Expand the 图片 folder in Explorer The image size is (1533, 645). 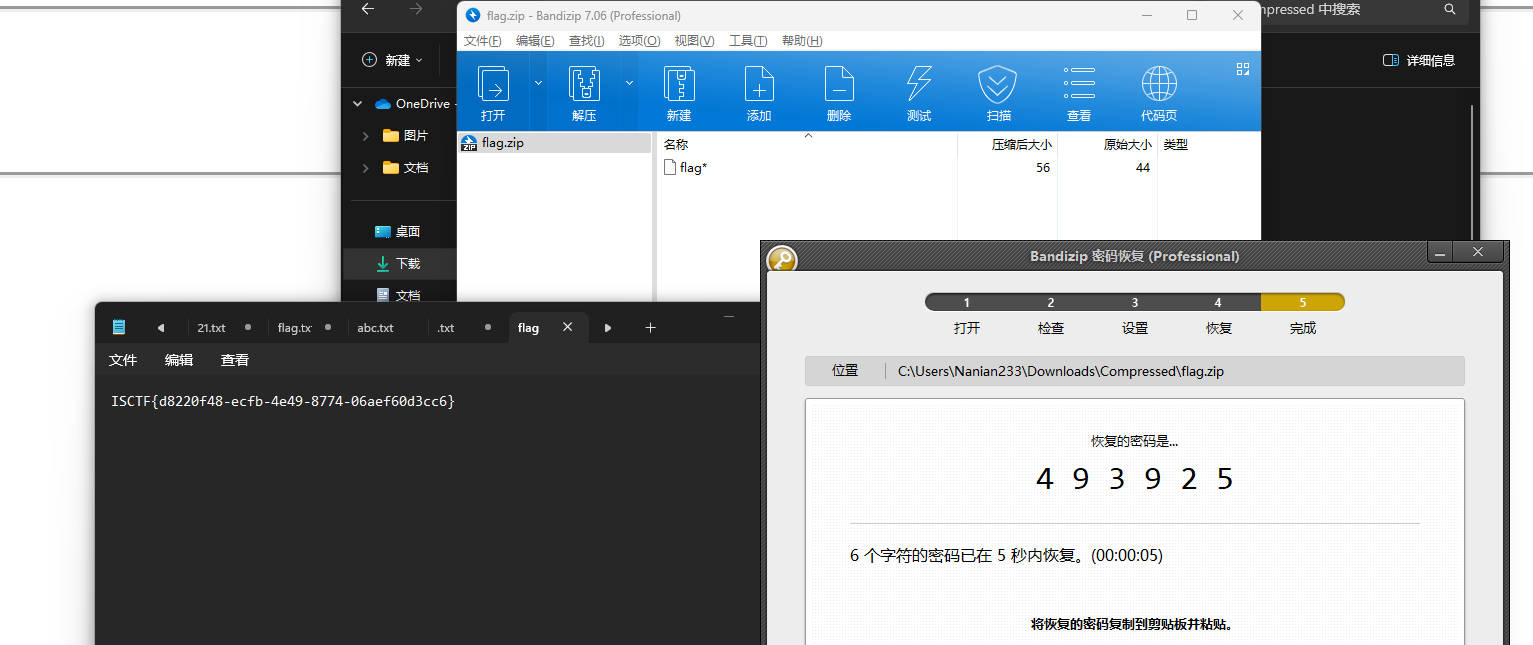(366, 135)
